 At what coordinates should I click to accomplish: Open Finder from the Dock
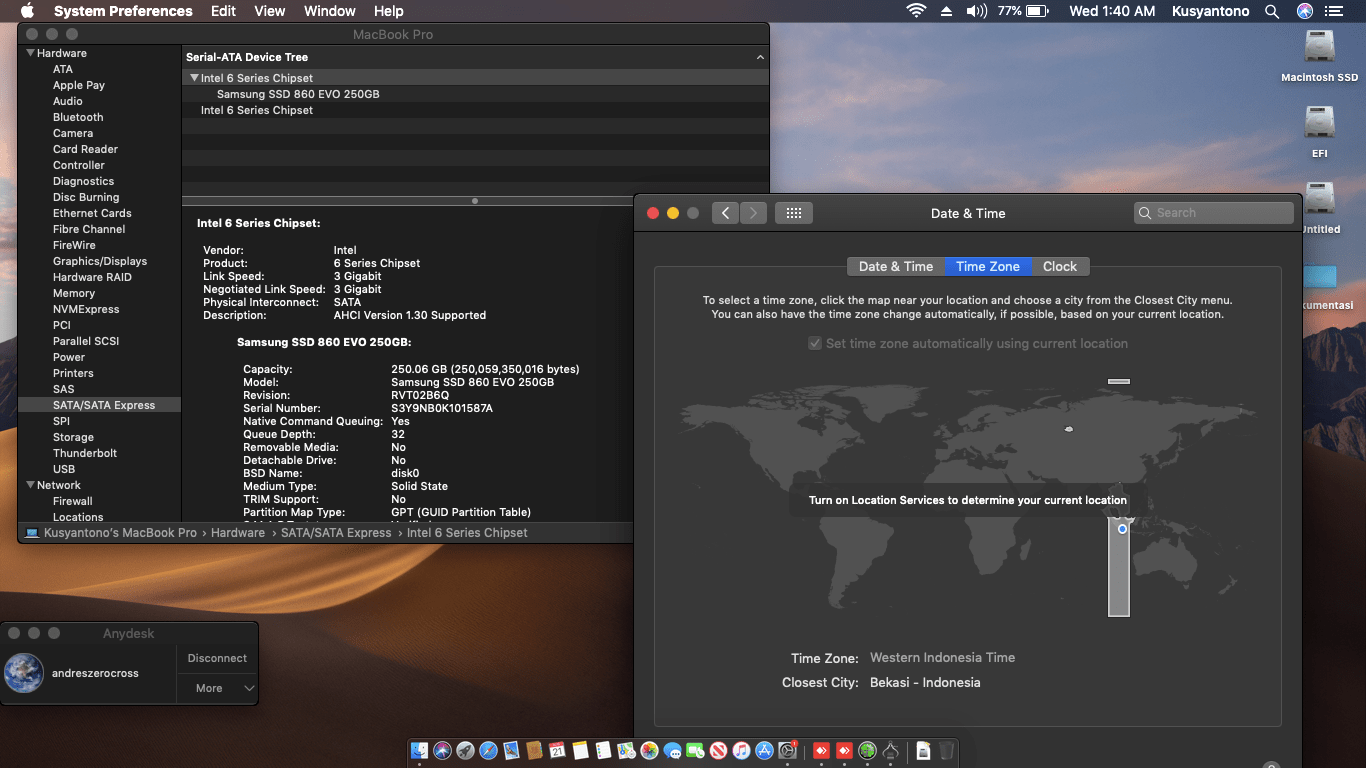420,750
